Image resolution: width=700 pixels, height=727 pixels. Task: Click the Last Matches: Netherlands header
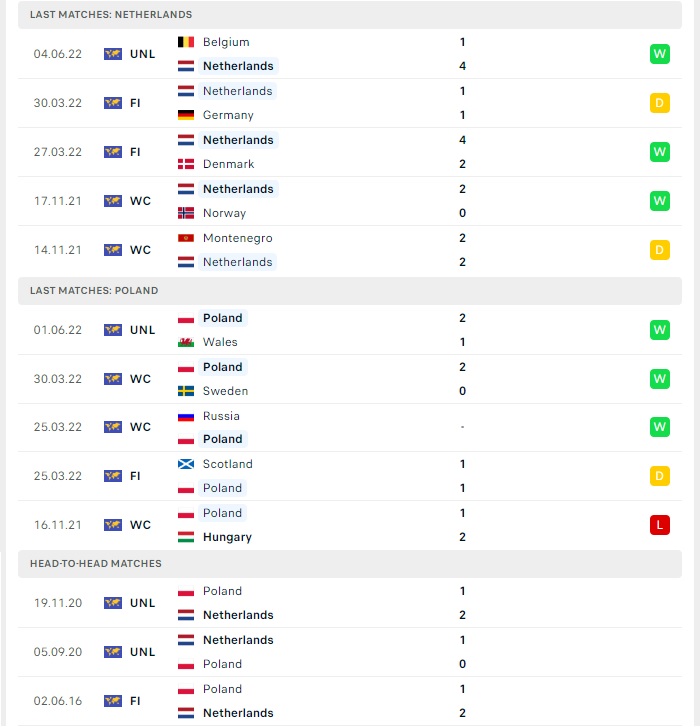[x=350, y=14]
